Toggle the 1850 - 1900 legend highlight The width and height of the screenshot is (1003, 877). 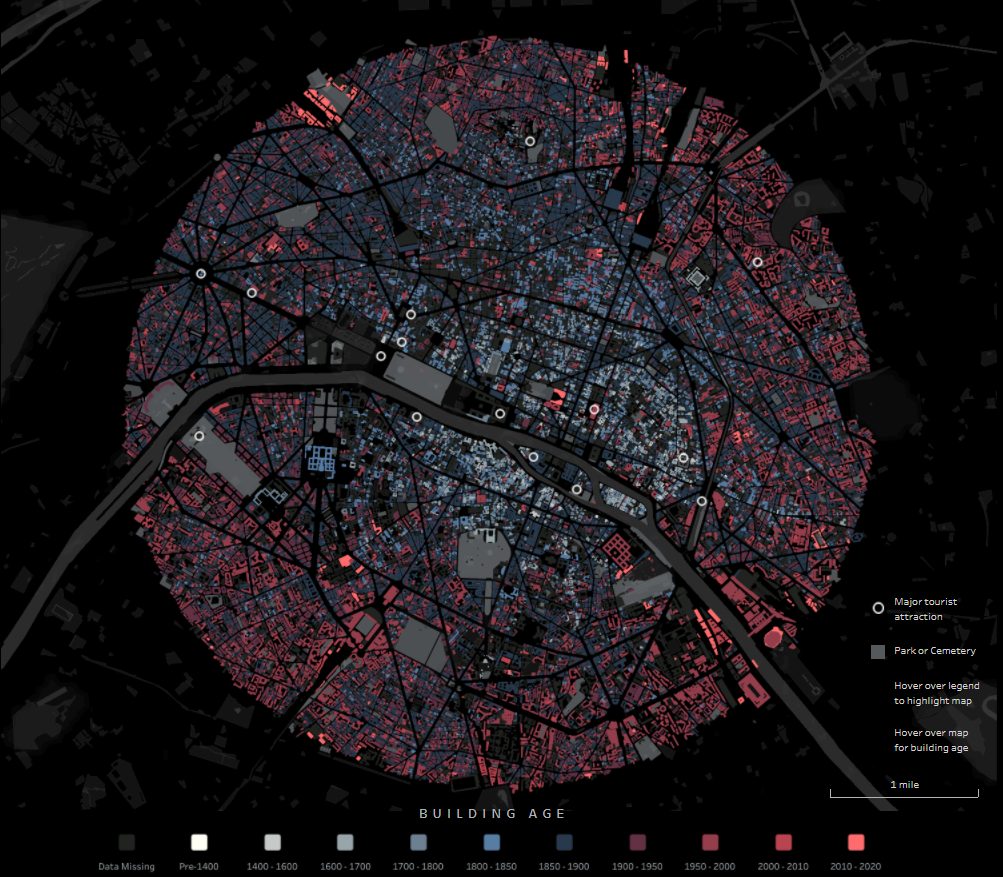(x=564, y=842)
